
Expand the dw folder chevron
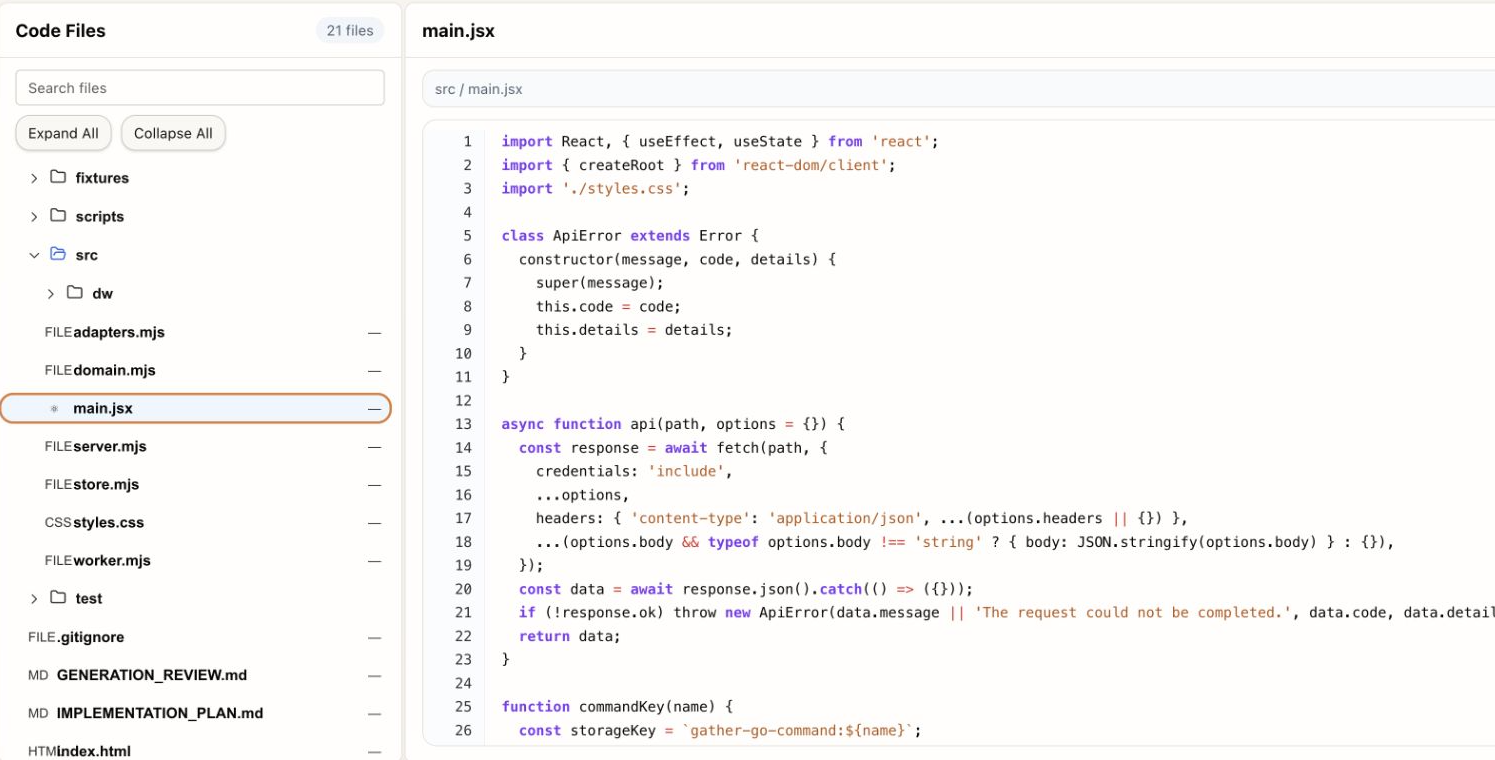click(51, 294)
